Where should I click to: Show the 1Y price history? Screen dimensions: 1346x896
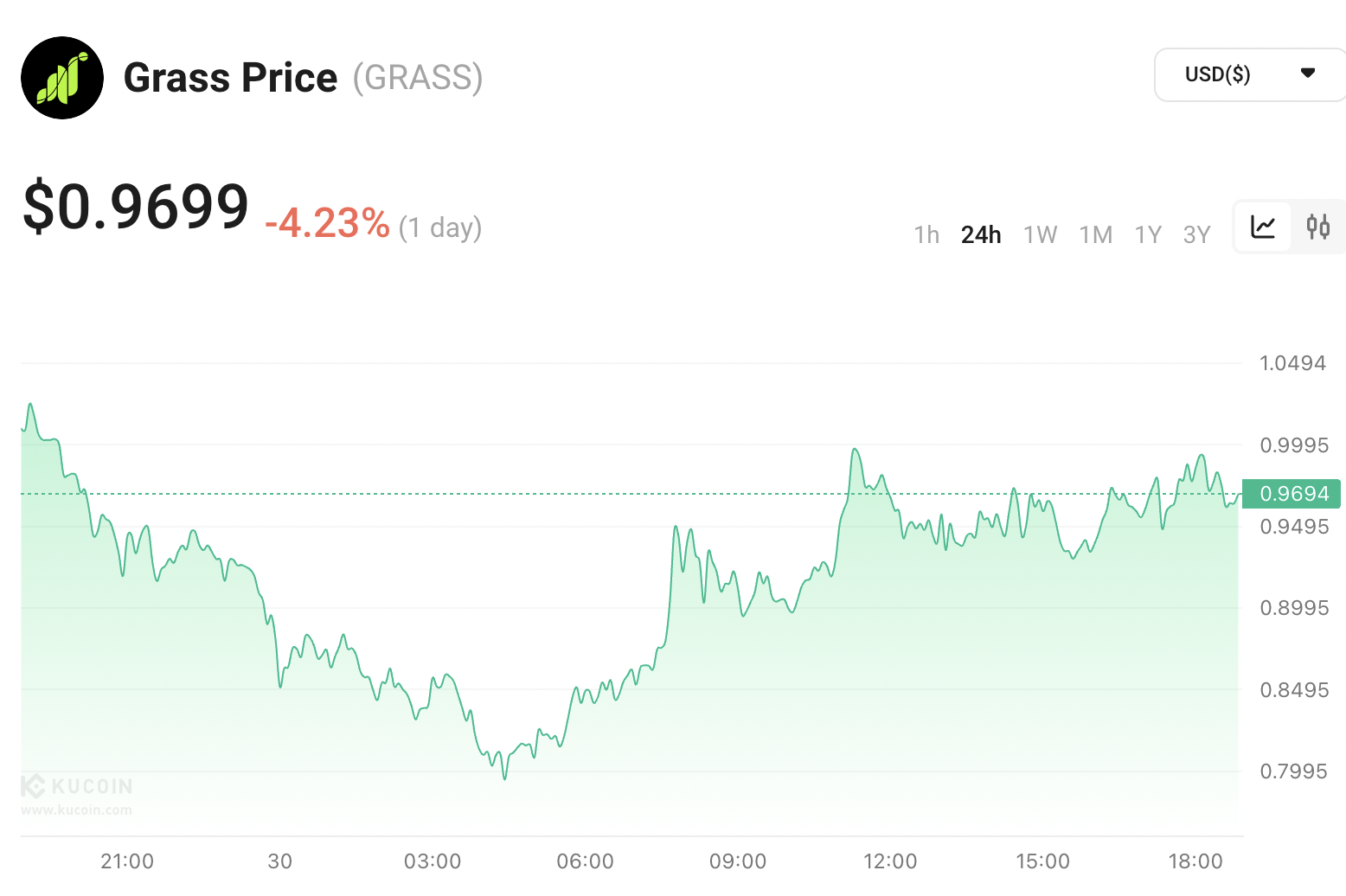click(x=1148, y=234)
